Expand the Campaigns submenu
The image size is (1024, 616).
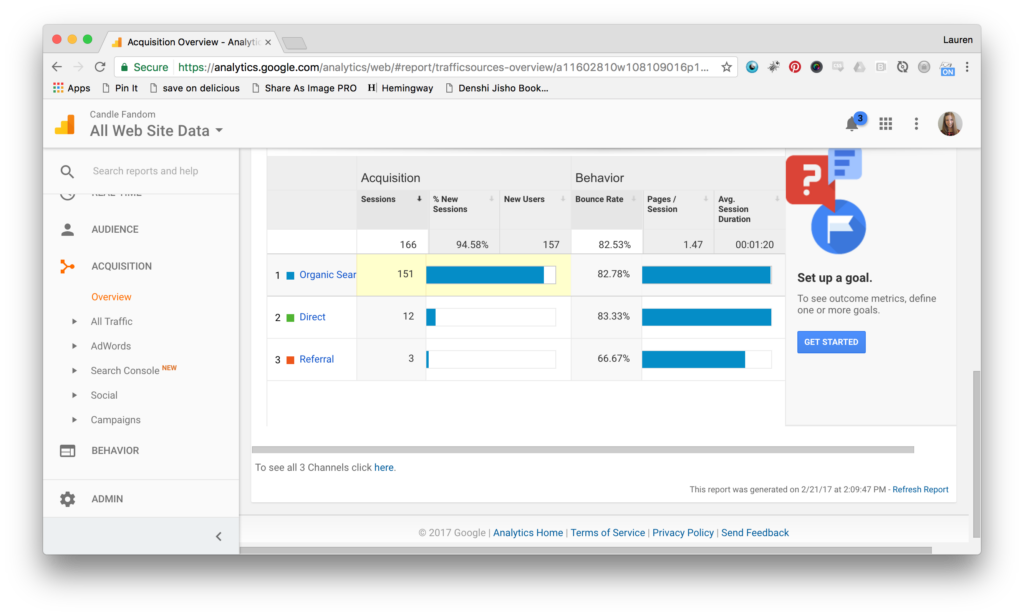tap(74, 420)
